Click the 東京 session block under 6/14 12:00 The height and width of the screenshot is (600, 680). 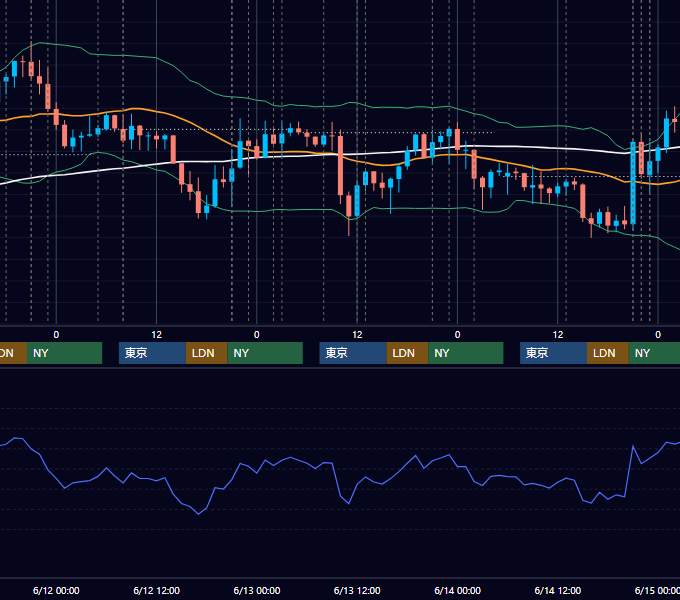(x=553, y=353)
